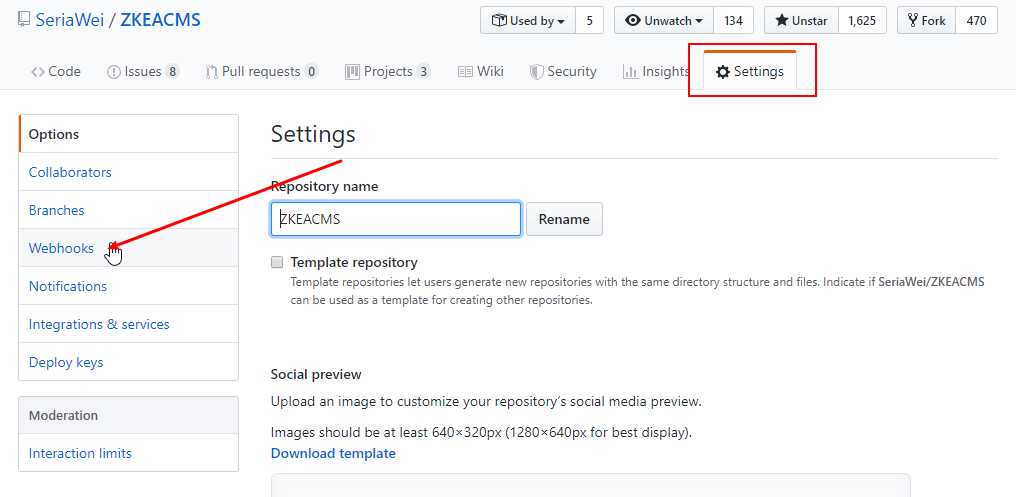The width and height of the screenshot is (1016, 497).
Task: Click the Social preview heading
Action: (316, 374)
